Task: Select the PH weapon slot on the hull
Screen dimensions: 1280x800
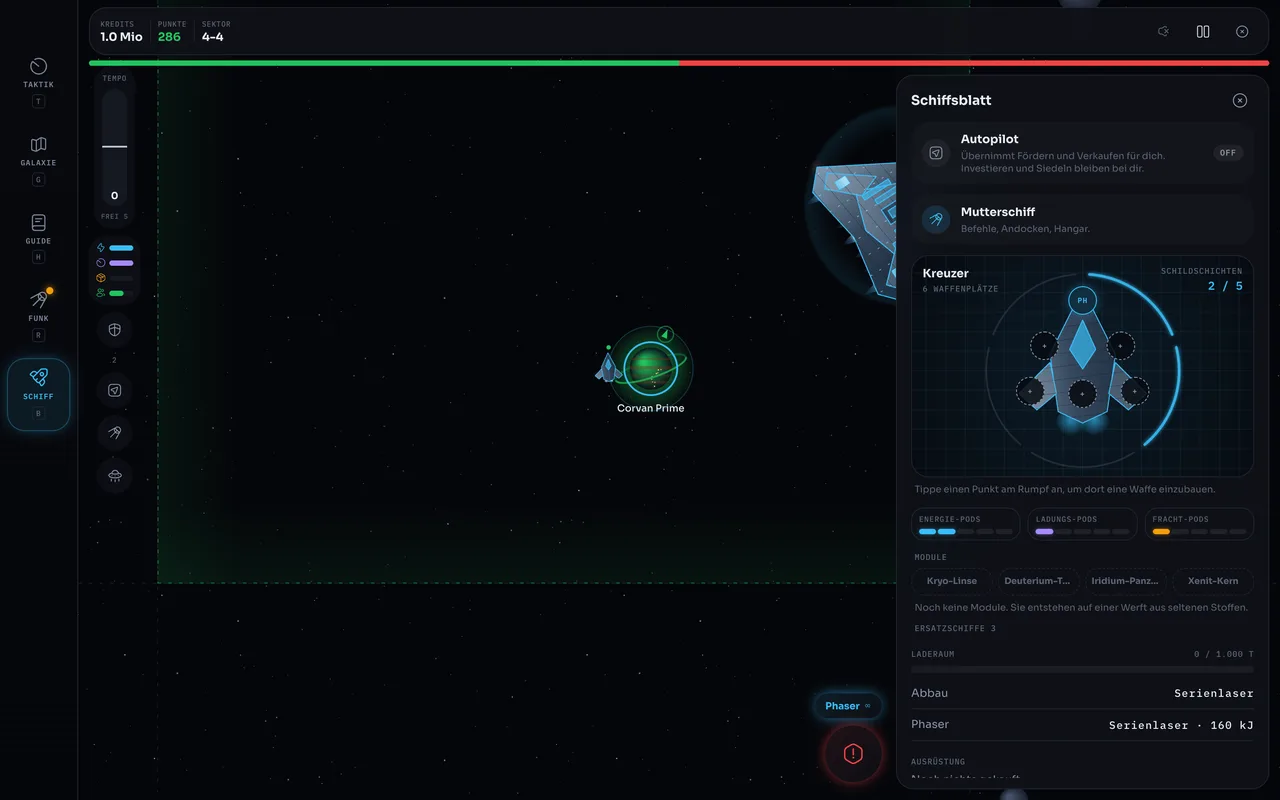Action: pos(1082,300)
